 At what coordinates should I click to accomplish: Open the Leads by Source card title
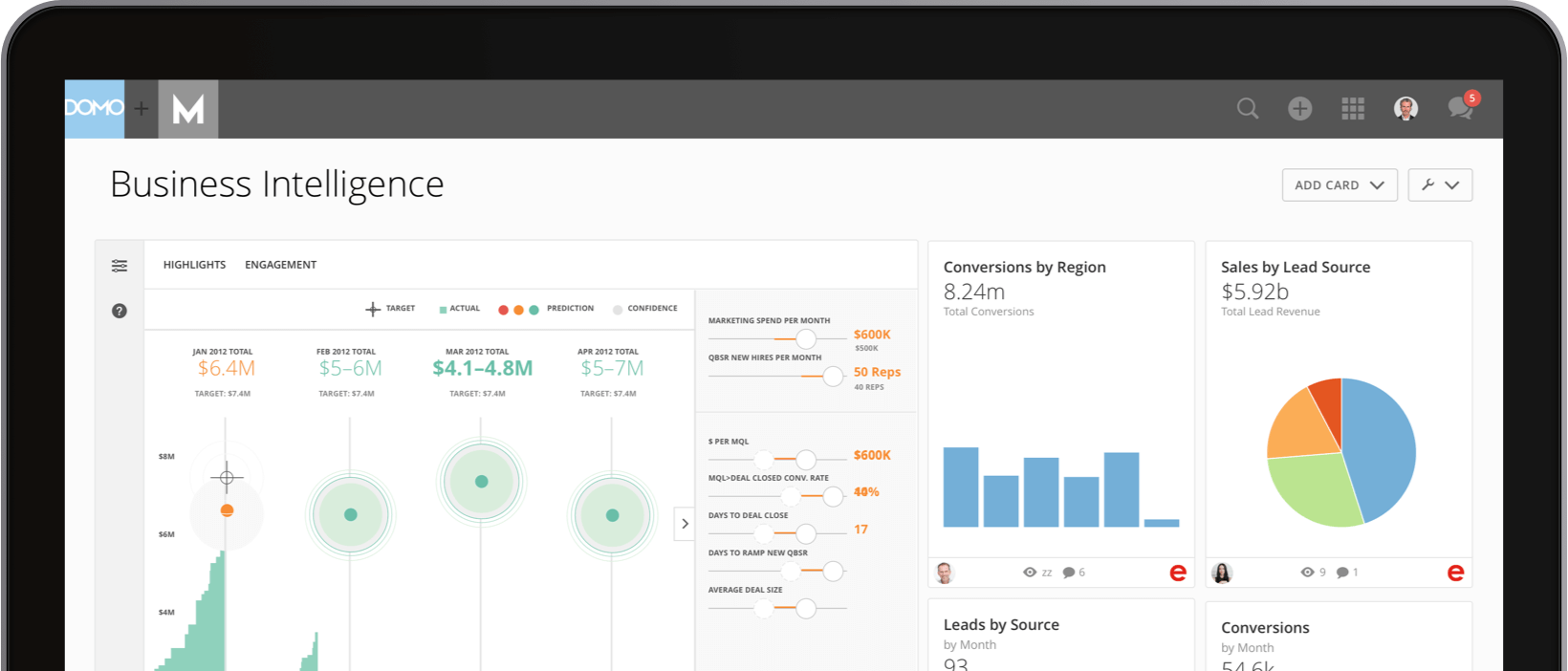(1001, 625)
